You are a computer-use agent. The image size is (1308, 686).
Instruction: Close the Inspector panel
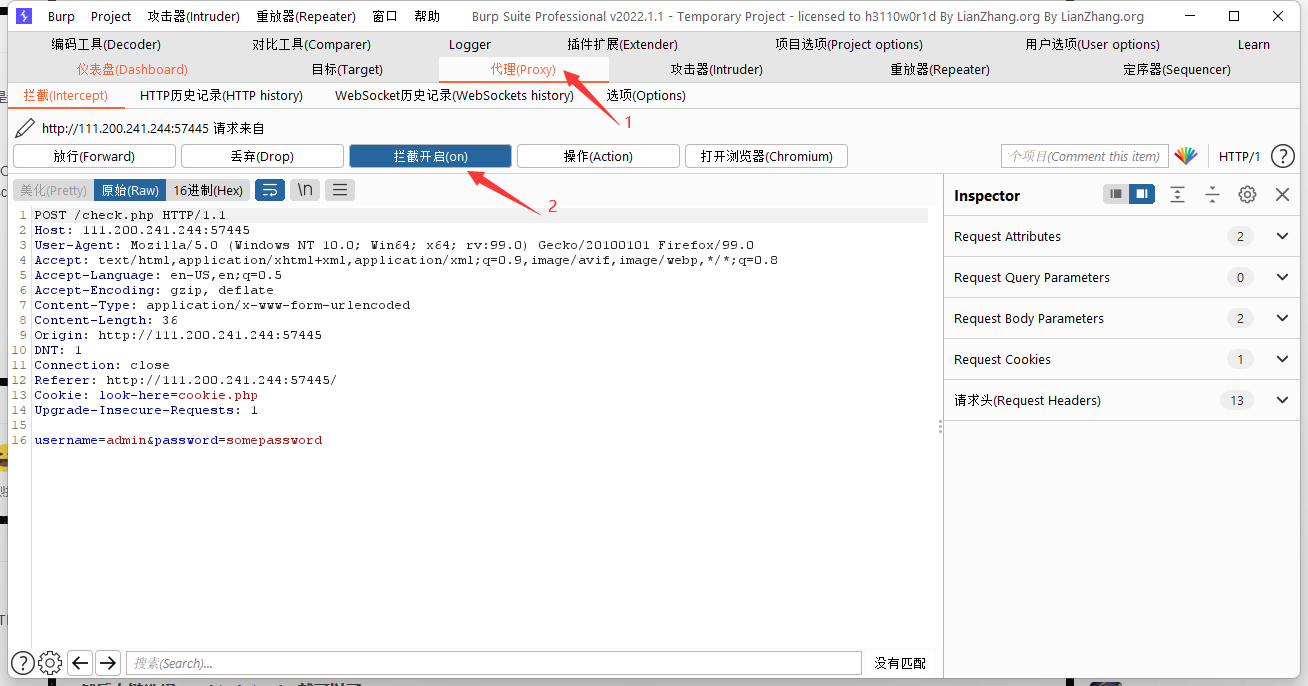click(1282, 195)
